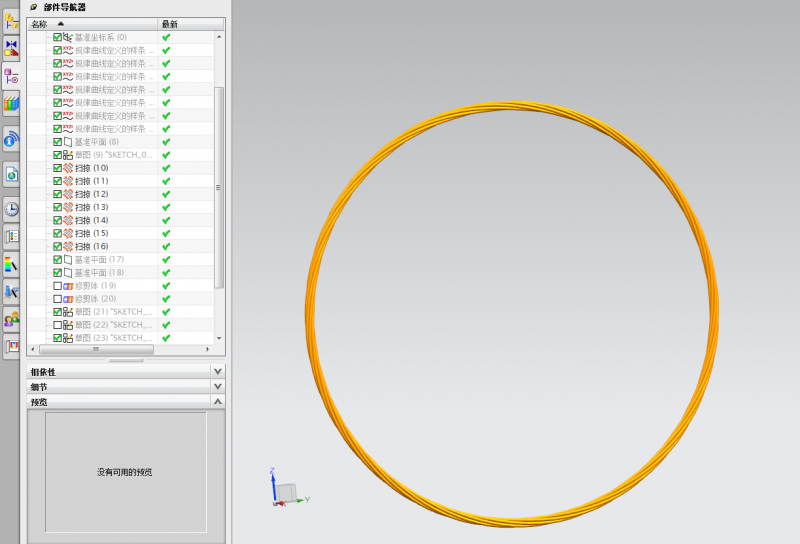Uncheck the 扫掠 (11) checkbox
The width and height of the screenshot is (800, 544).
click(58, 181)
